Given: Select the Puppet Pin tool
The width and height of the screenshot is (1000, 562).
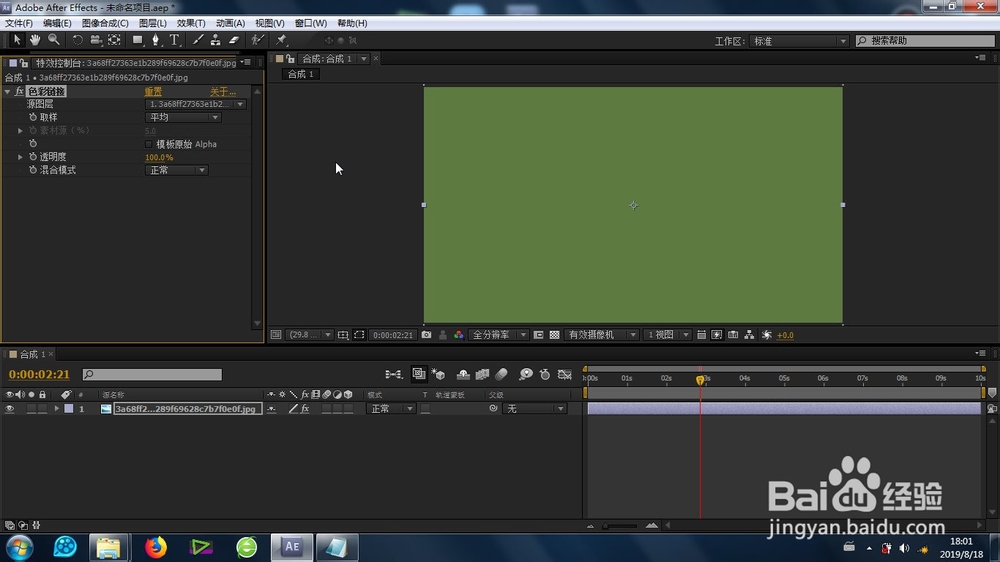Looking at the screenshot, I should click(281, 40).
